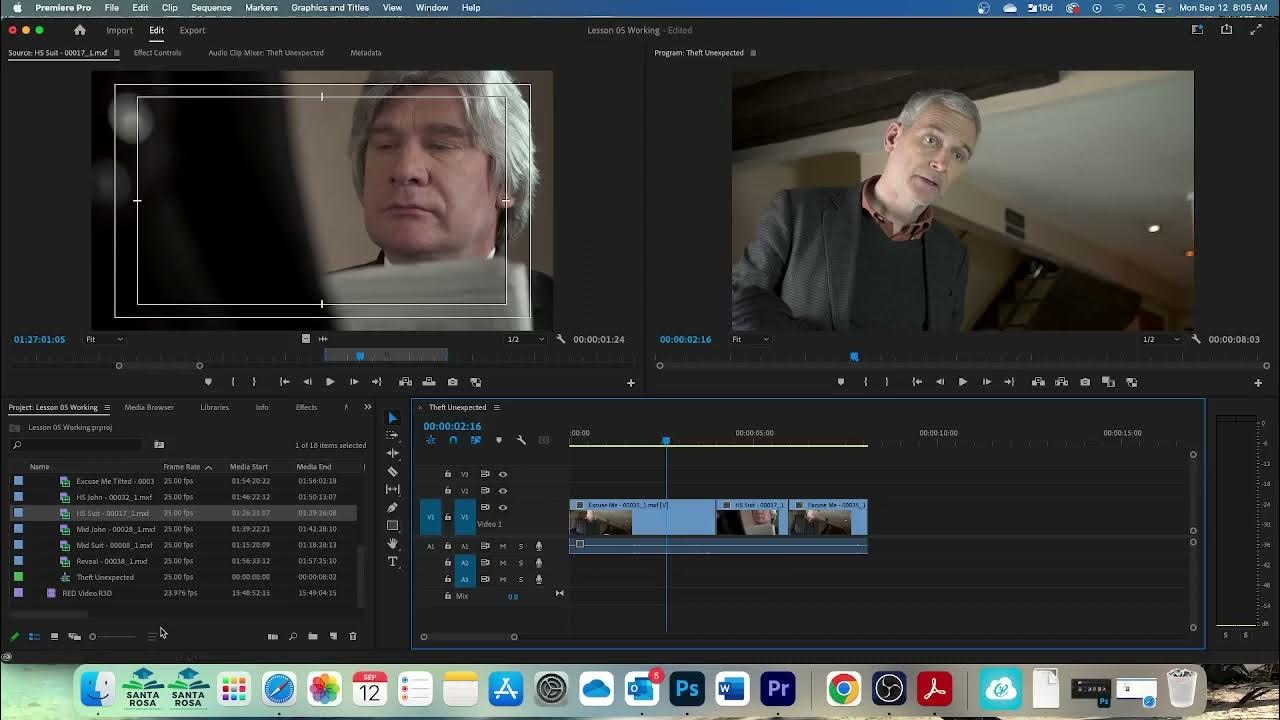
Task: Open Graphics and Titles menu
Action: [x=330, y=7]
